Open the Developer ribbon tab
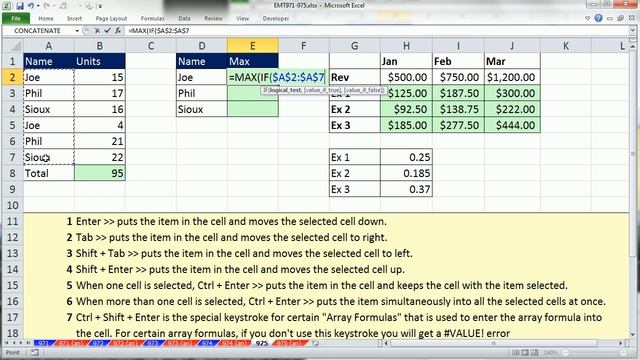This screenshot has height=360, width=640. tap(276, 18)
